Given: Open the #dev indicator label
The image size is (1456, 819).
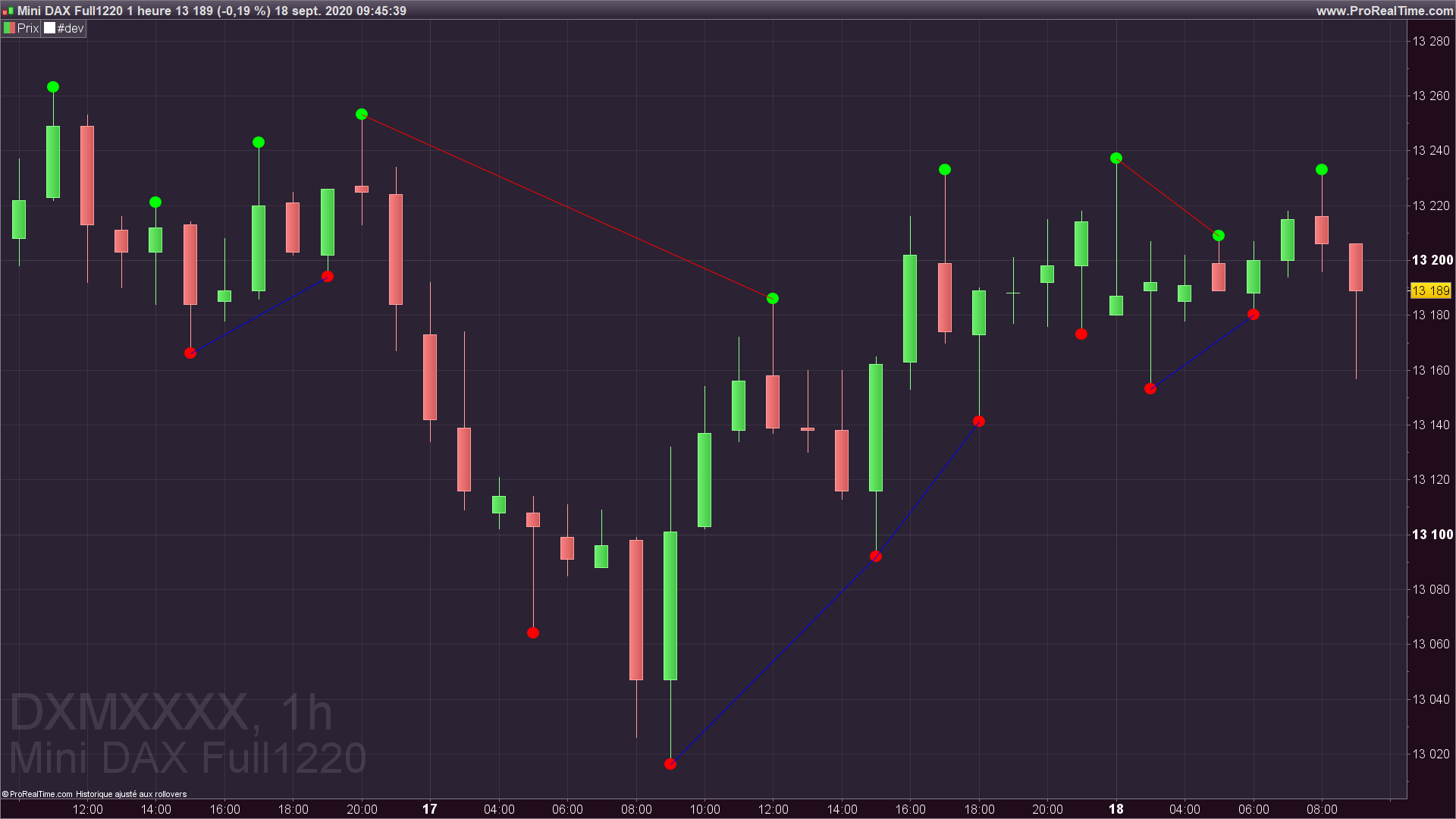Looking at the screenshot, I should 71,28.
